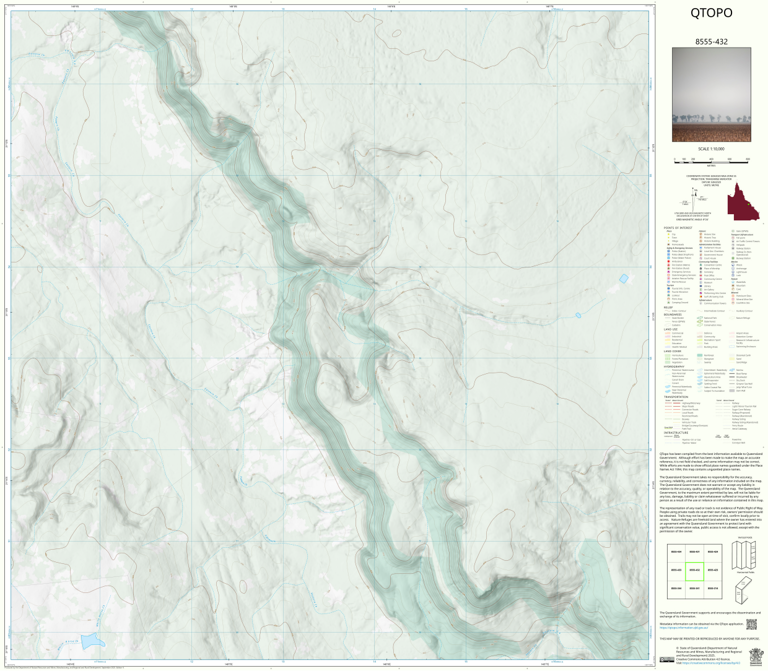This screenshot has height=671, width=768.
Task: Click the large blue water body at the map's bottom left
Action: click(x=92, y=640)
